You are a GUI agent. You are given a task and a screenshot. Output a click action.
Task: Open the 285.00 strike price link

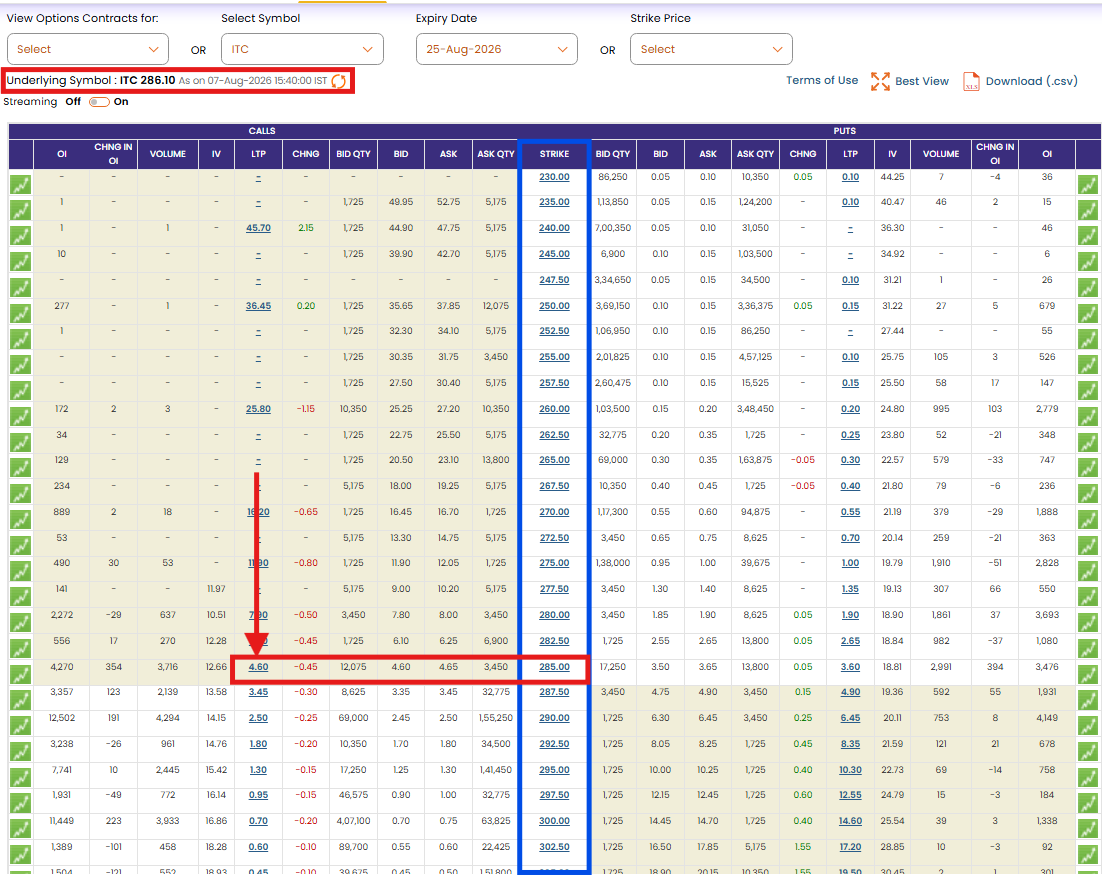tap(555, 667)
